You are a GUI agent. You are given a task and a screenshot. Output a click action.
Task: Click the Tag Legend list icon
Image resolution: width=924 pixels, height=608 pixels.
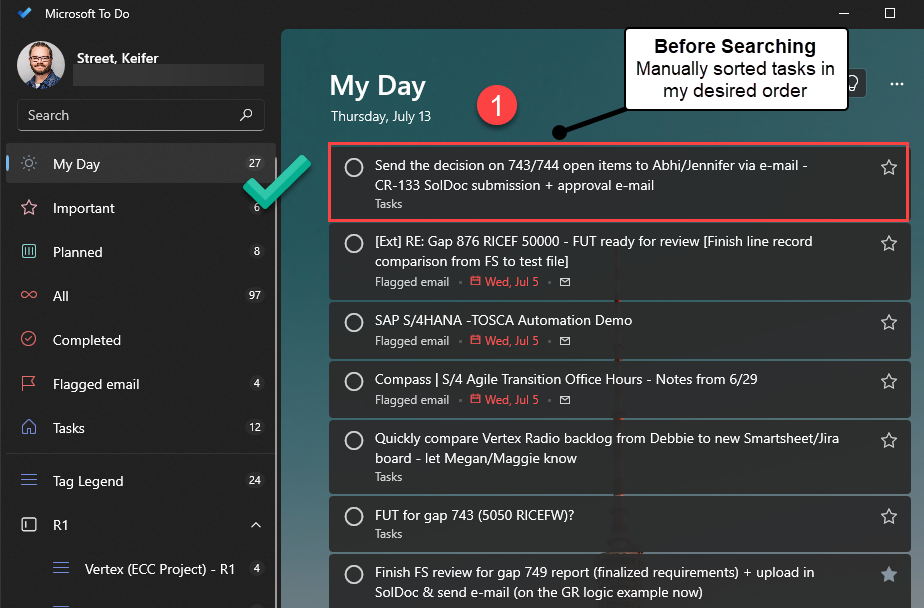click(29, 480)
